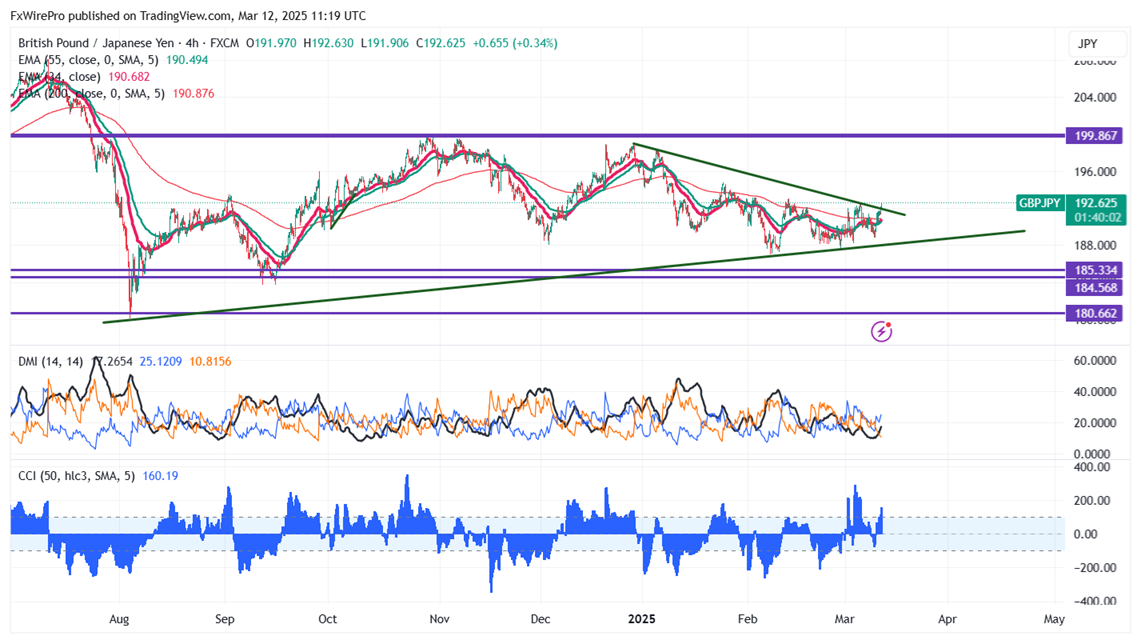Image resolution: width=1143 pixels, height=638 pixels.
Task: Click the EMA 55 value 190.494
Action: [x=187, y=60]
